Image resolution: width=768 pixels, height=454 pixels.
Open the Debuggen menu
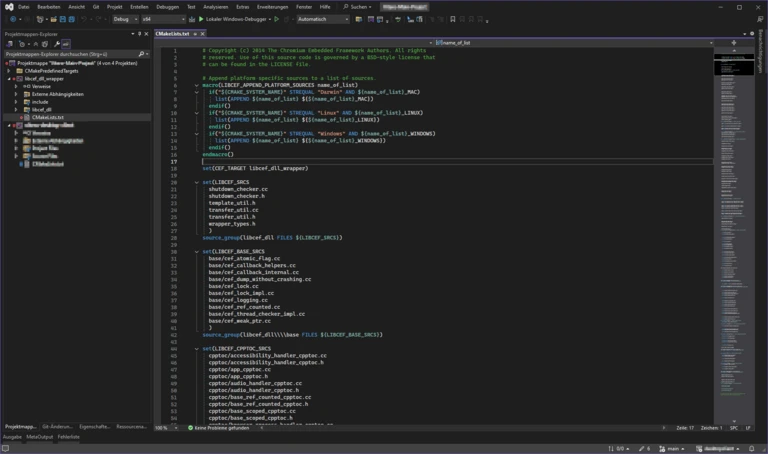(x=168, y=7)
